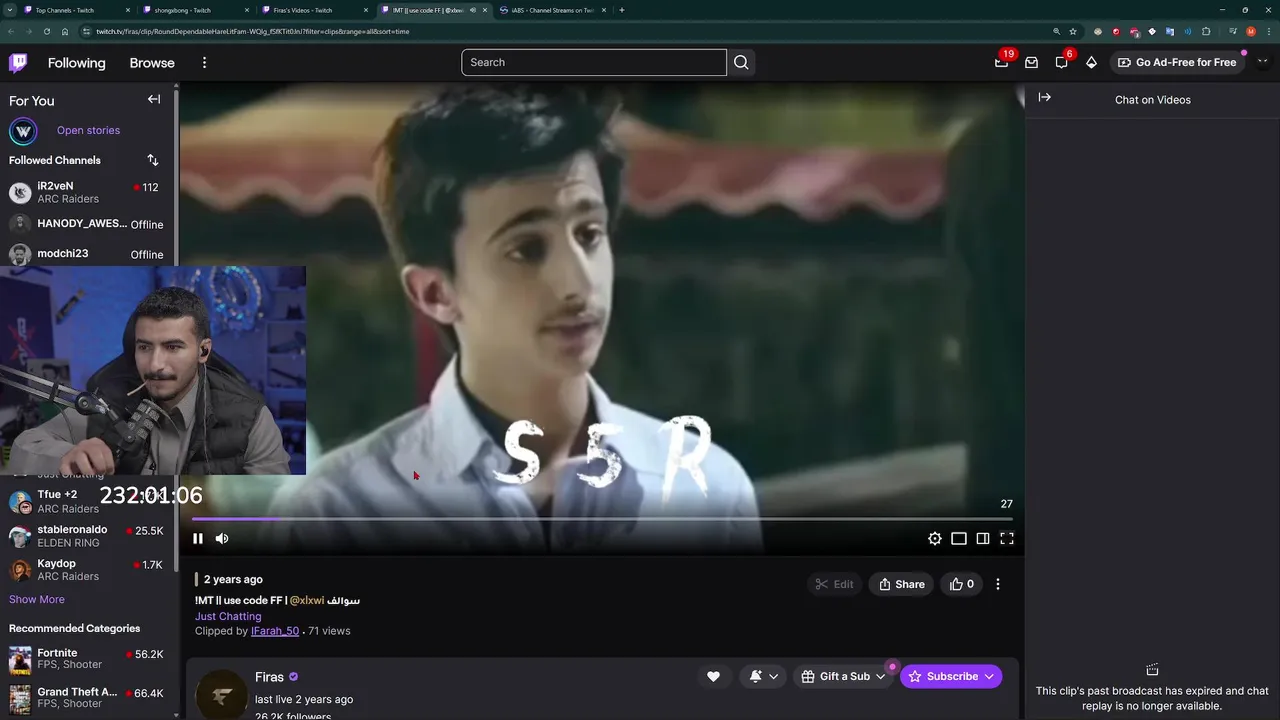Open the activity feed with 6 badge

tap(1061, 62)
